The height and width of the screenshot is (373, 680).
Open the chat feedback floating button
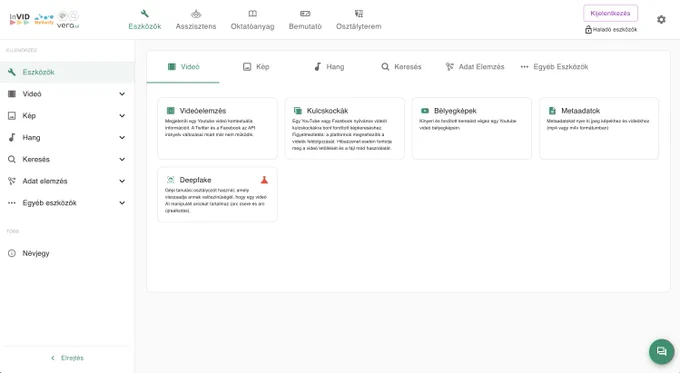click(x=661, y=351)
